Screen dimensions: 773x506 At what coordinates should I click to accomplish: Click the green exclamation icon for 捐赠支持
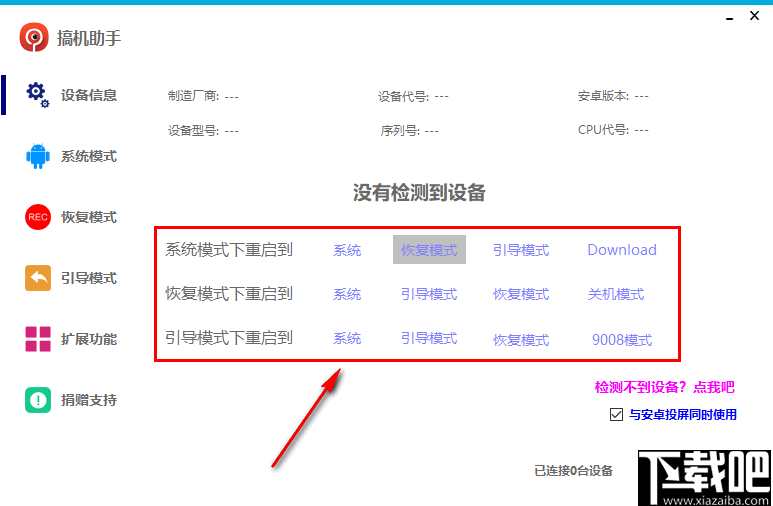click(x=38, y=399)
